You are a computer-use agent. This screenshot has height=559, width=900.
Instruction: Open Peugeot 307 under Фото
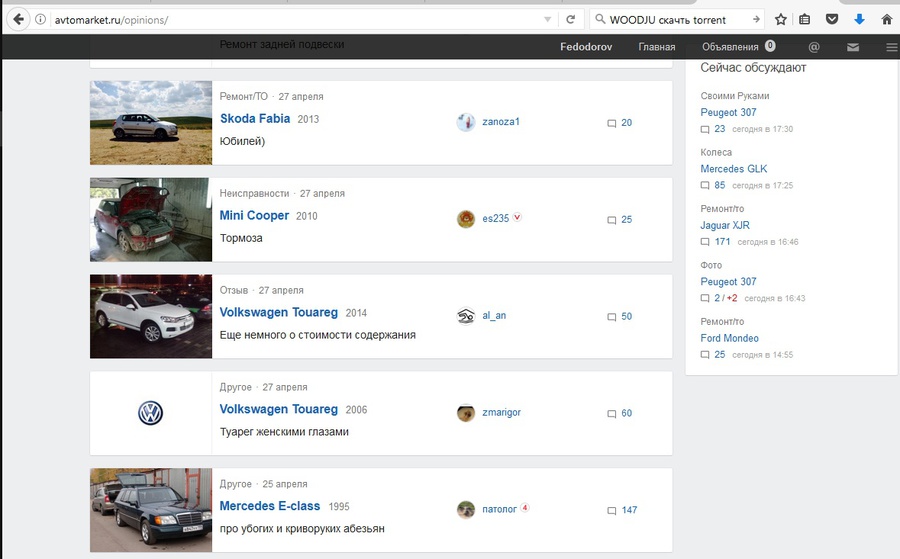(728, 282)
